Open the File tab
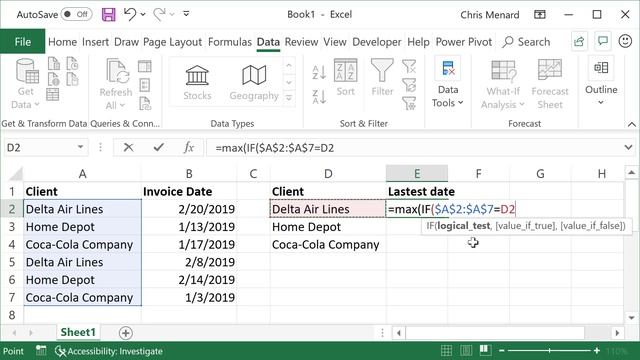Screen dimensions: 640x360 (22, 42)
